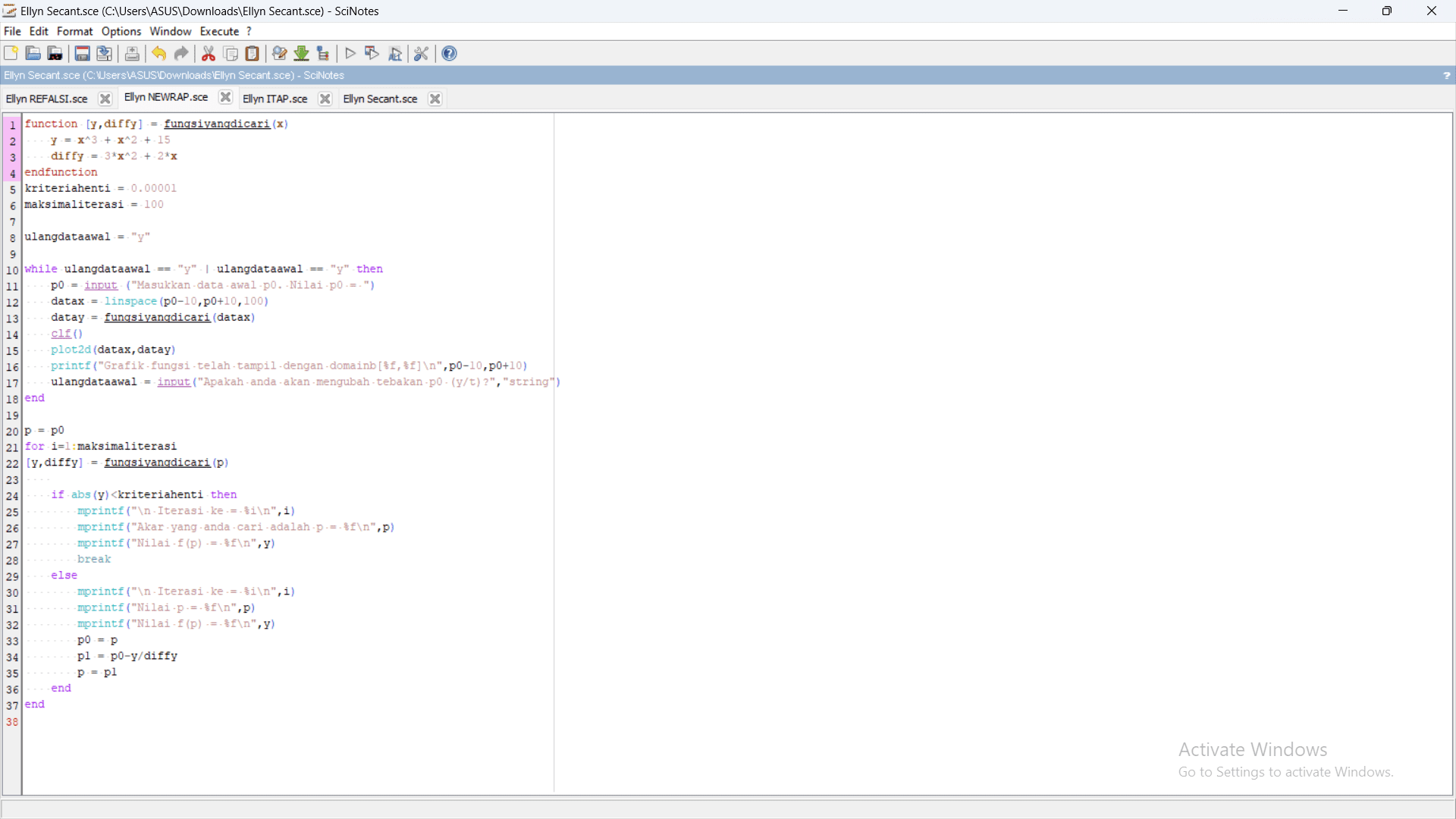Click the Save As toolbar icon
The image size is (1456, 819).
(105, 53)
